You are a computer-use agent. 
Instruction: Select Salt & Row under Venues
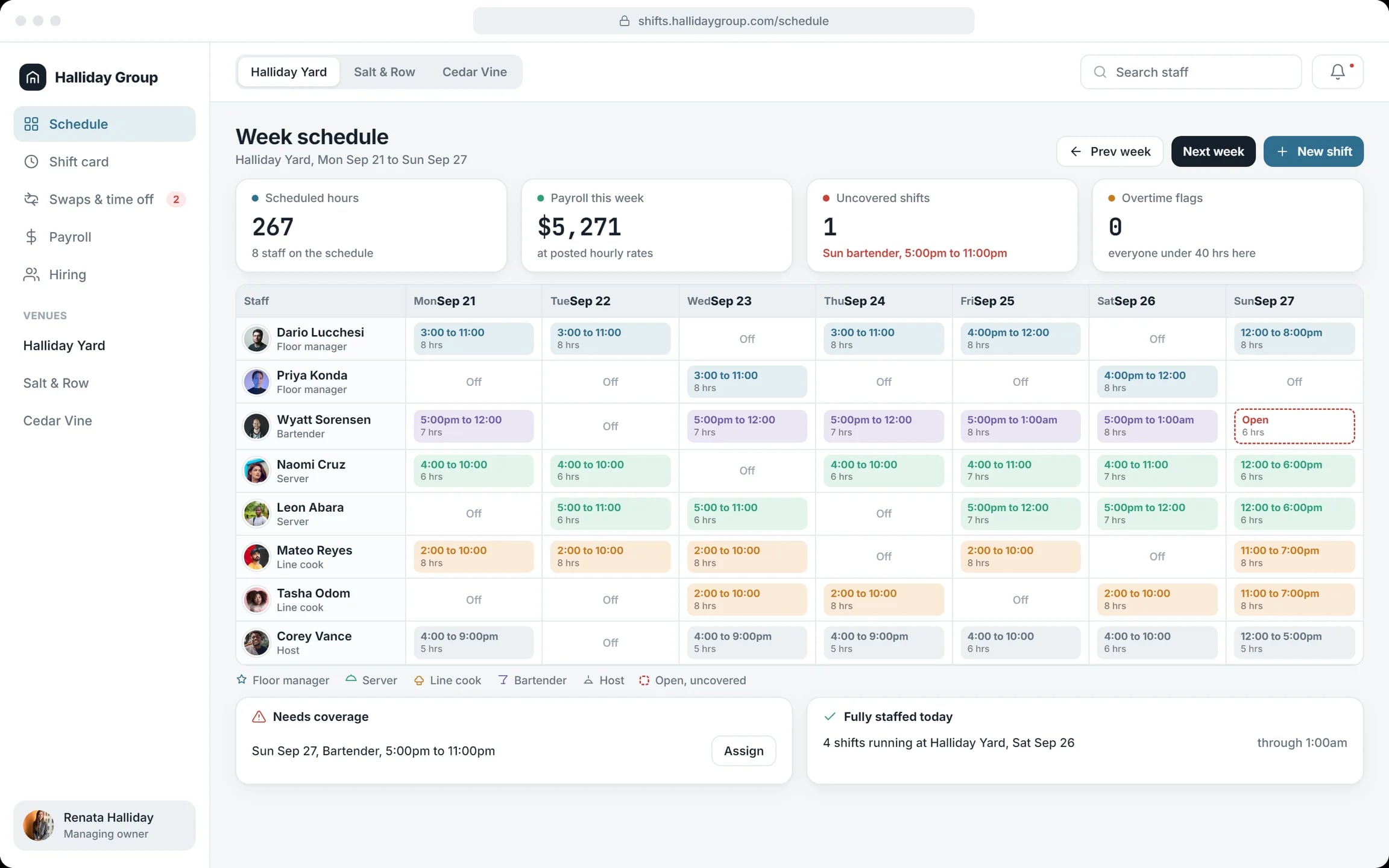[x=56, y=383]
